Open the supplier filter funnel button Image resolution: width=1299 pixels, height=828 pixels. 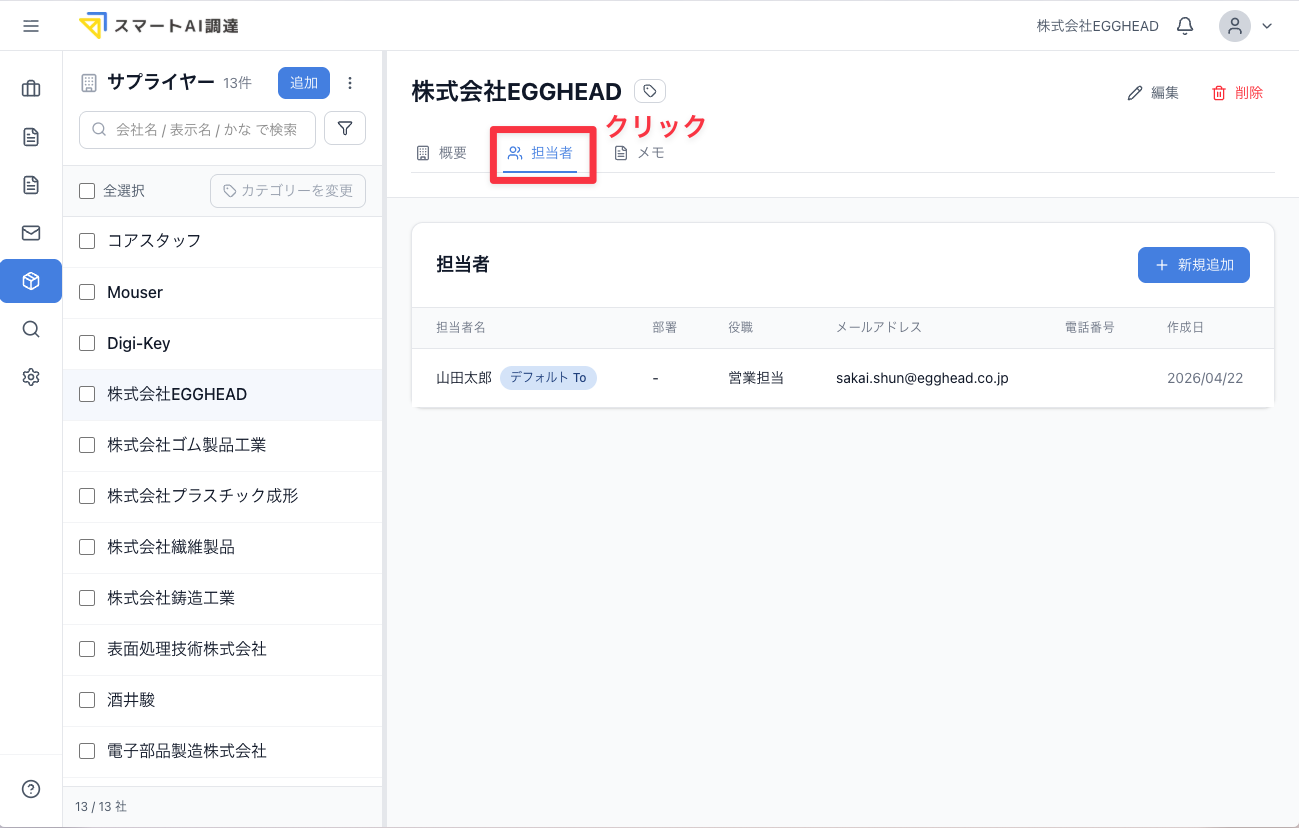click(x=345, y=128)
